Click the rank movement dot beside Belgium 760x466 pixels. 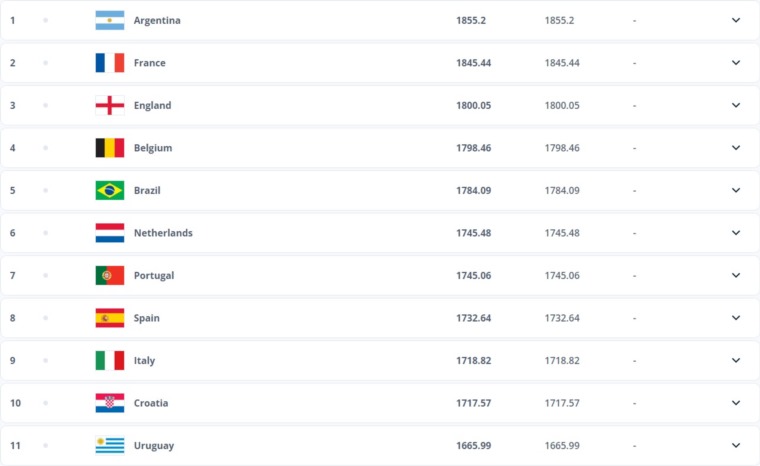tap(45, 148)
